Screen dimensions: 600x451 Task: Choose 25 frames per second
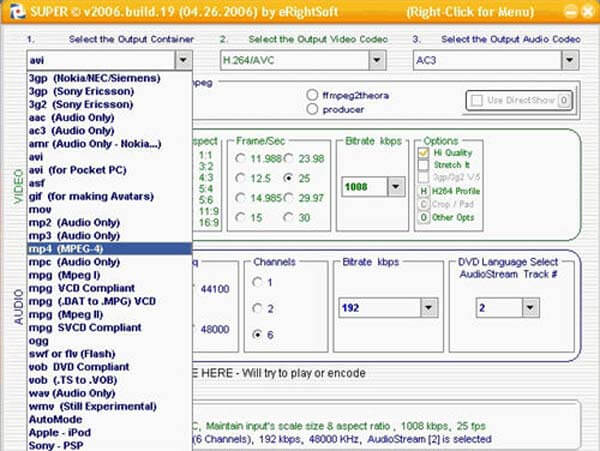click(289, 178)
